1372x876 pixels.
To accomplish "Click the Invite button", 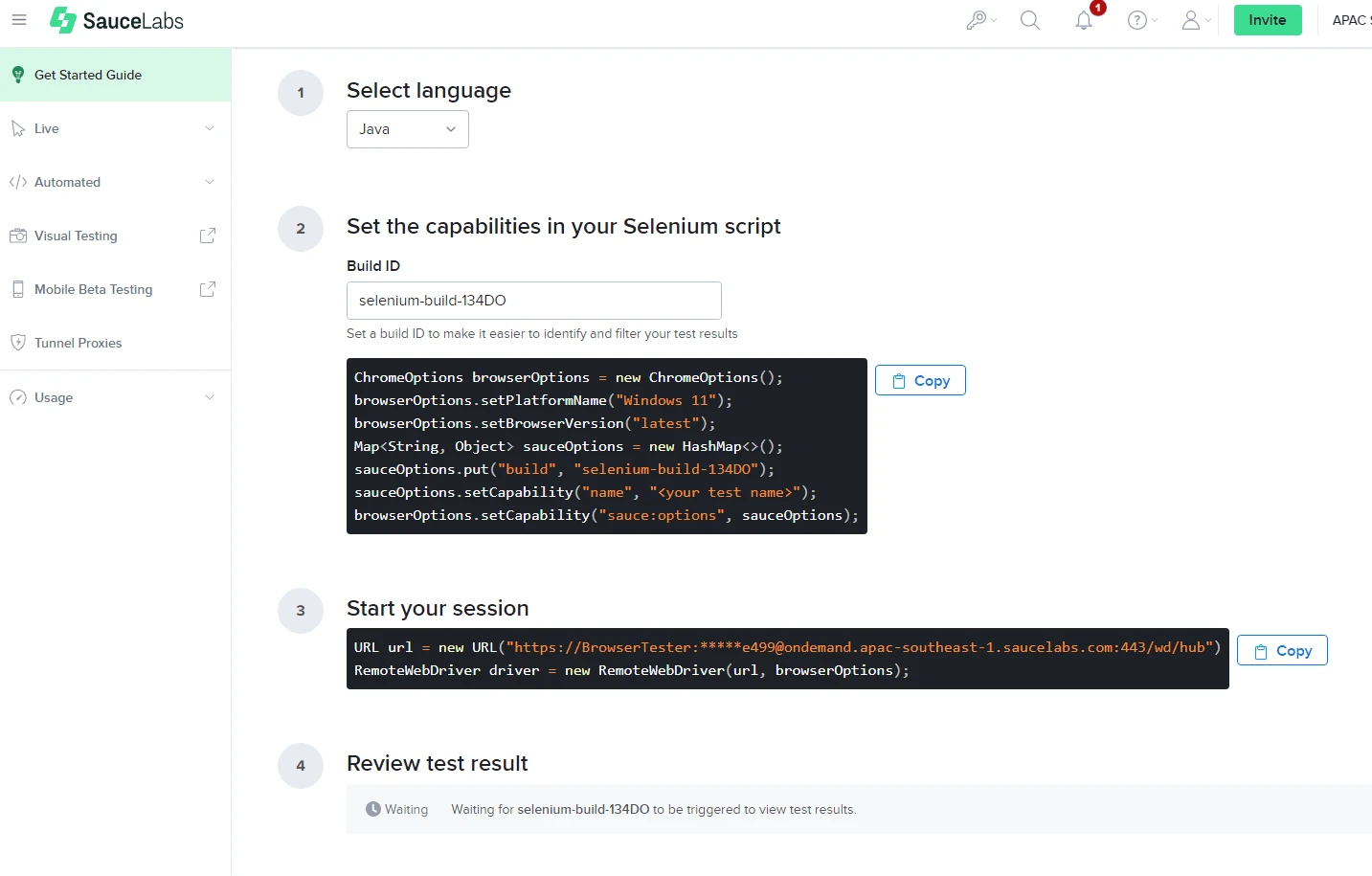I will (1267, 19).
